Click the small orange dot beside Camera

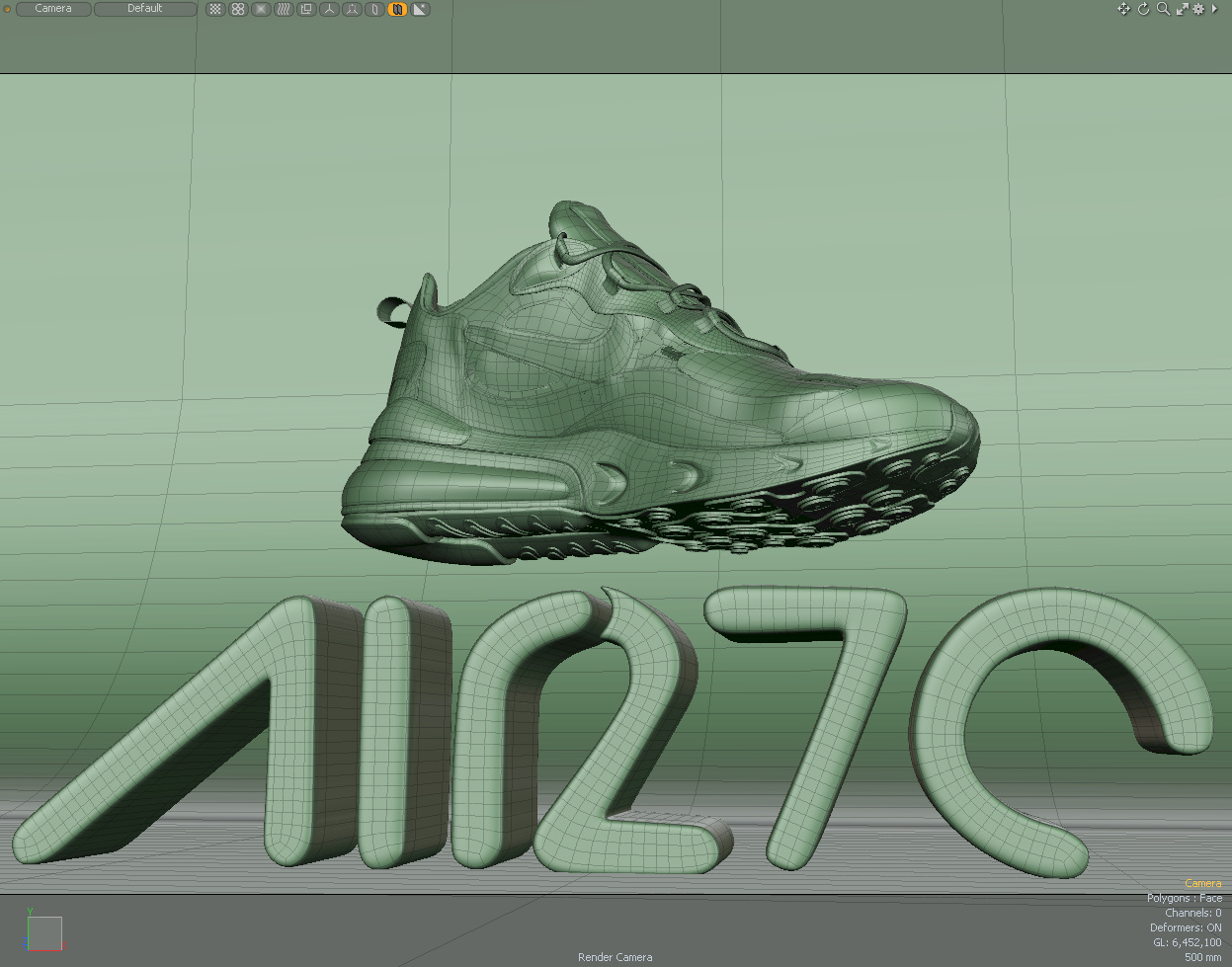click(x=7, y=9)
